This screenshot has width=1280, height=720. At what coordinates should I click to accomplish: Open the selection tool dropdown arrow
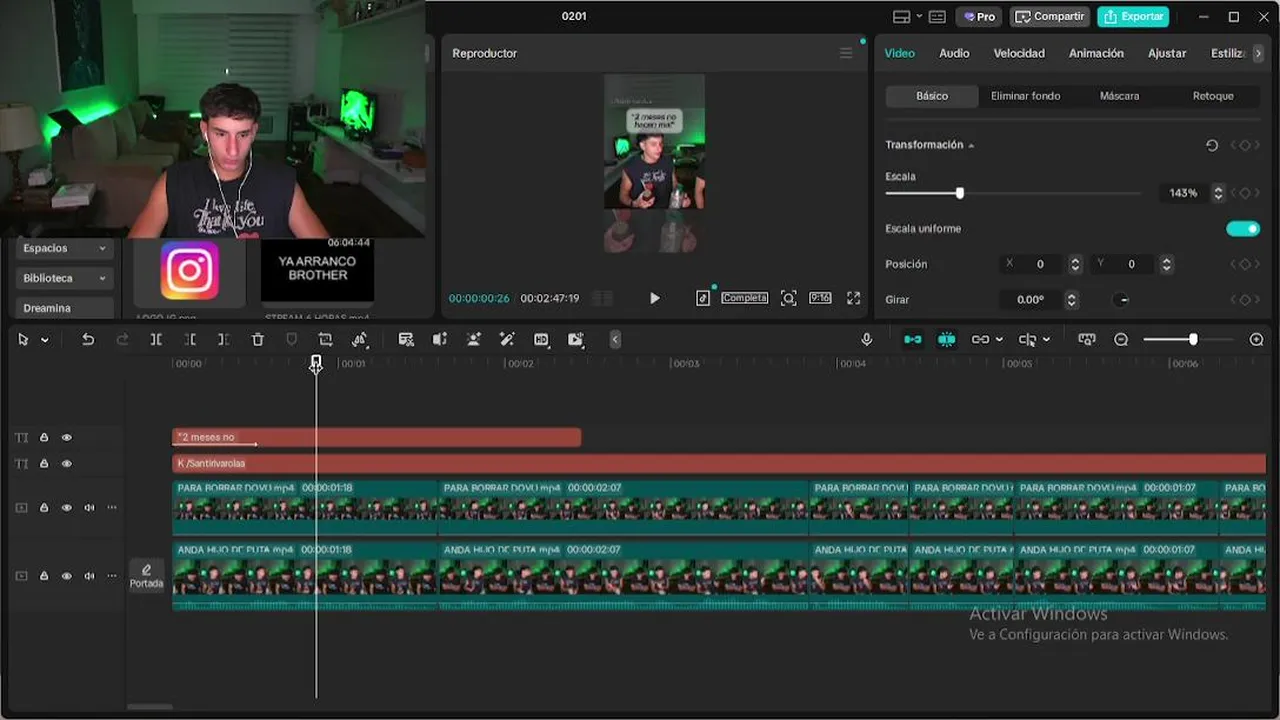coord(45,340)
